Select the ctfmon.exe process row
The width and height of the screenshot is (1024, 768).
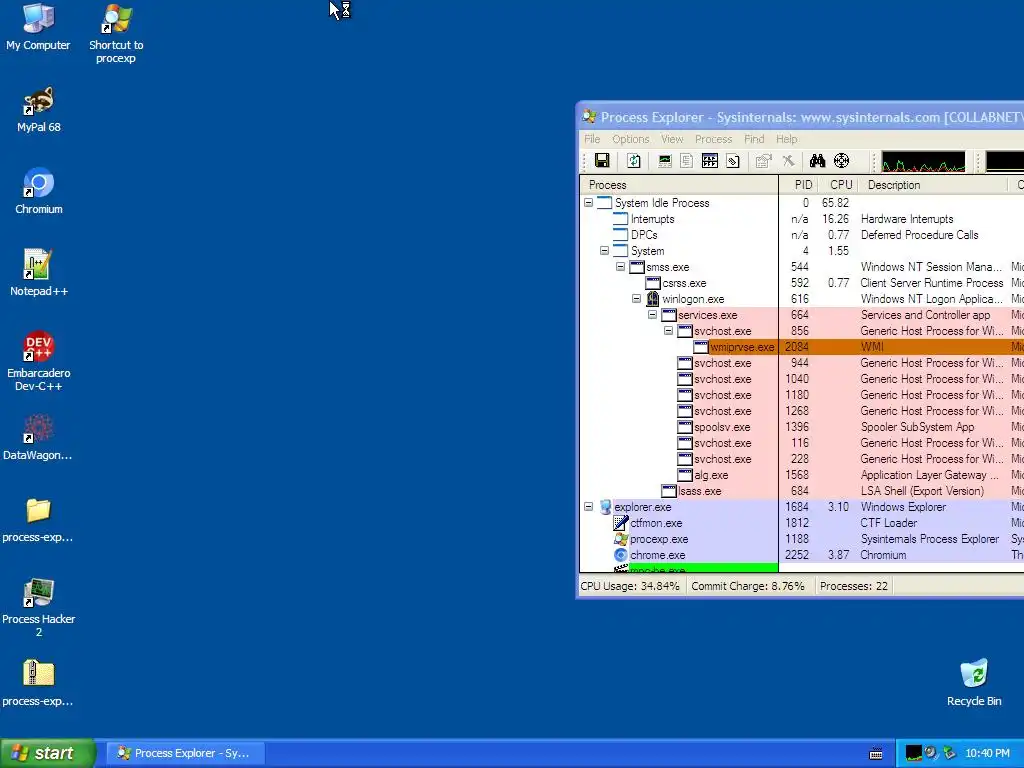tap(802, 523)
